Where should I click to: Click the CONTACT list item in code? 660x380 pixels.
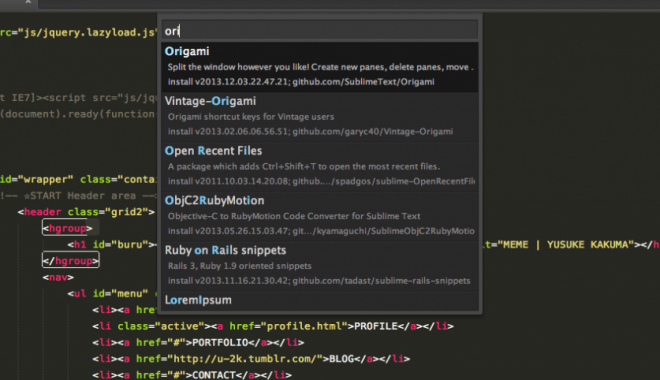click(192, 375)
